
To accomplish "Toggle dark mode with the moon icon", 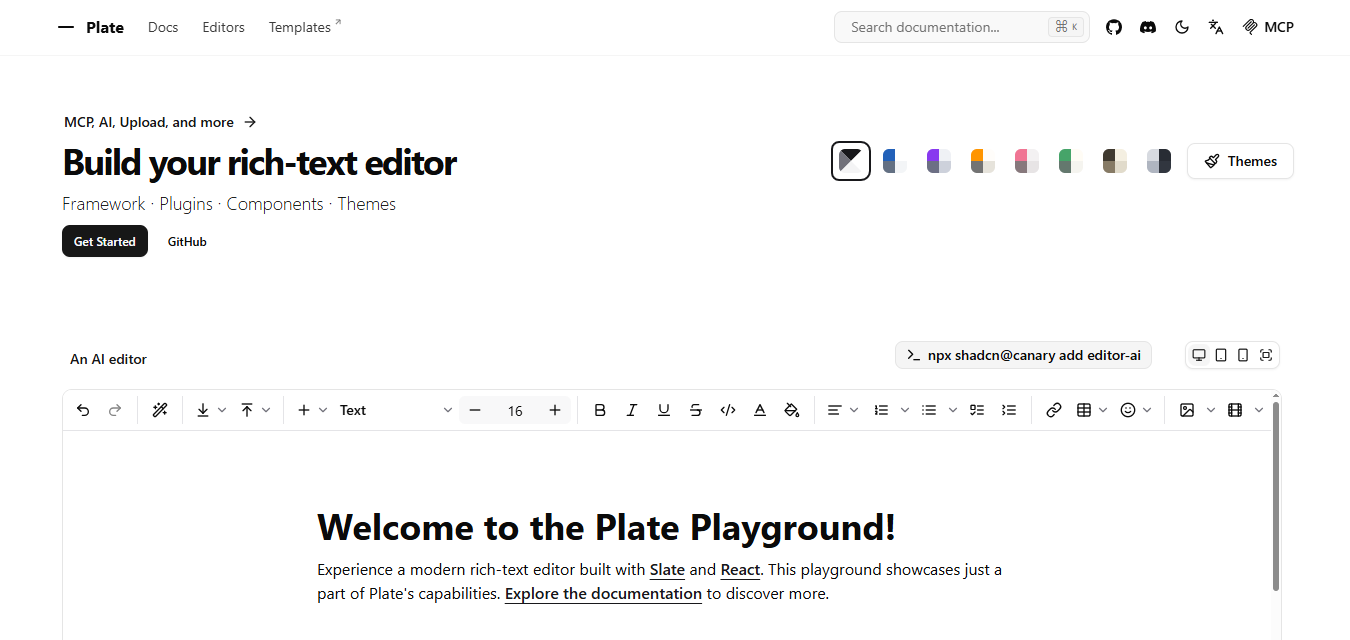I will [x=1182, y=27].
